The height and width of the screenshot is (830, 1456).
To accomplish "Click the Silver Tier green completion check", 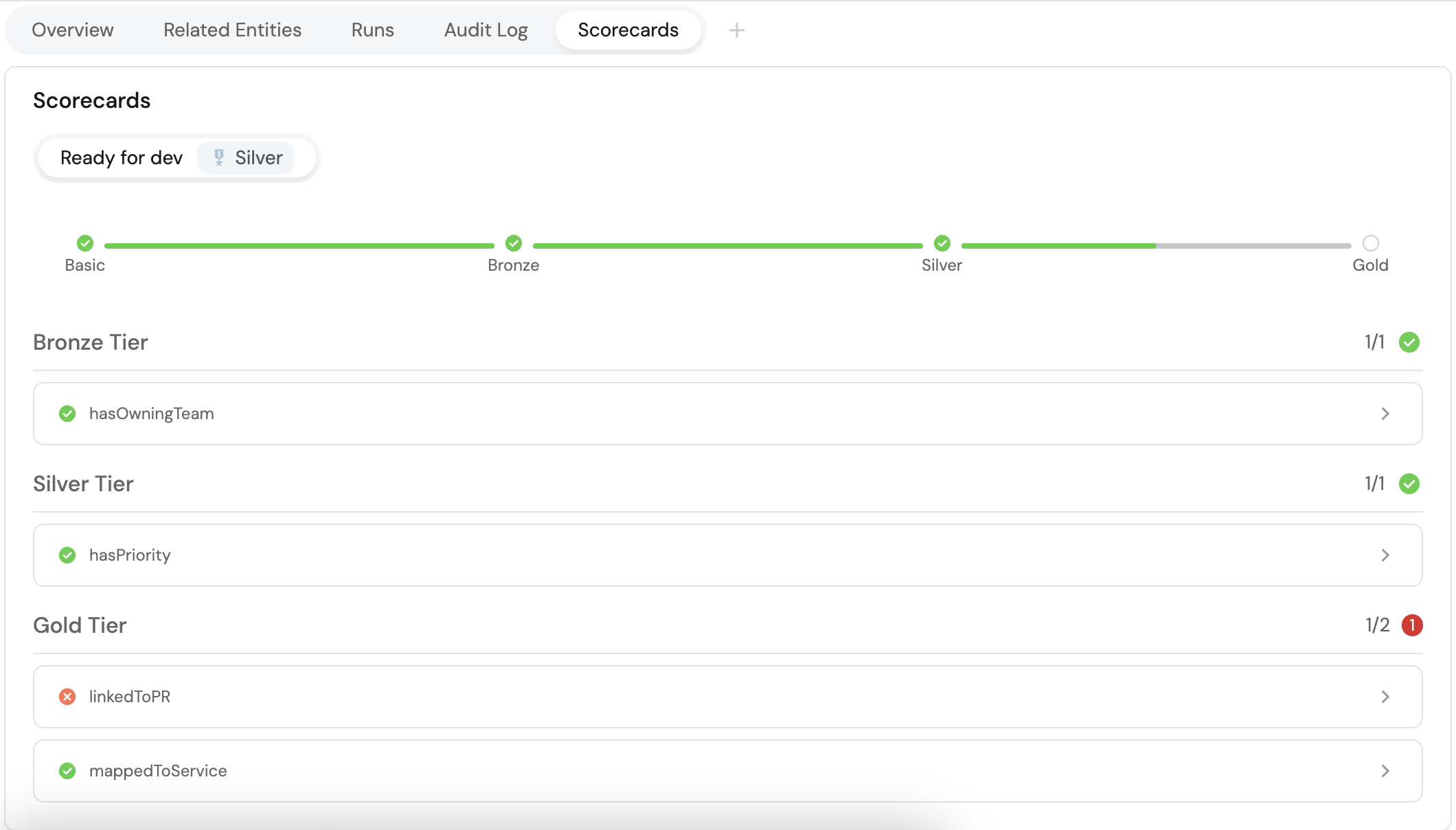I will point(1409,484).
